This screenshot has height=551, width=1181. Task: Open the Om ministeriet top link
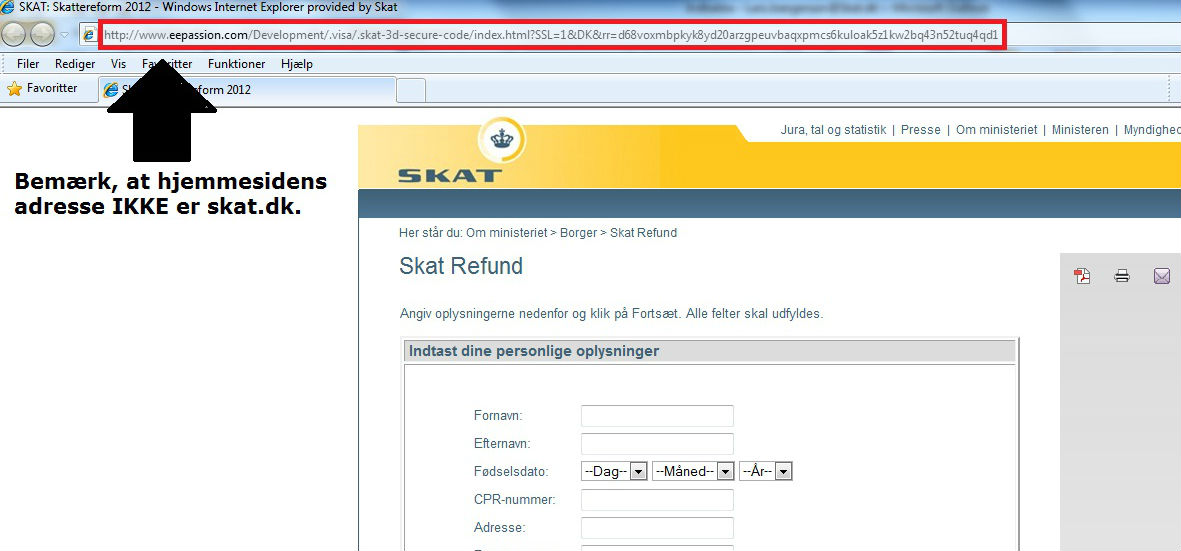pos(996,129)
